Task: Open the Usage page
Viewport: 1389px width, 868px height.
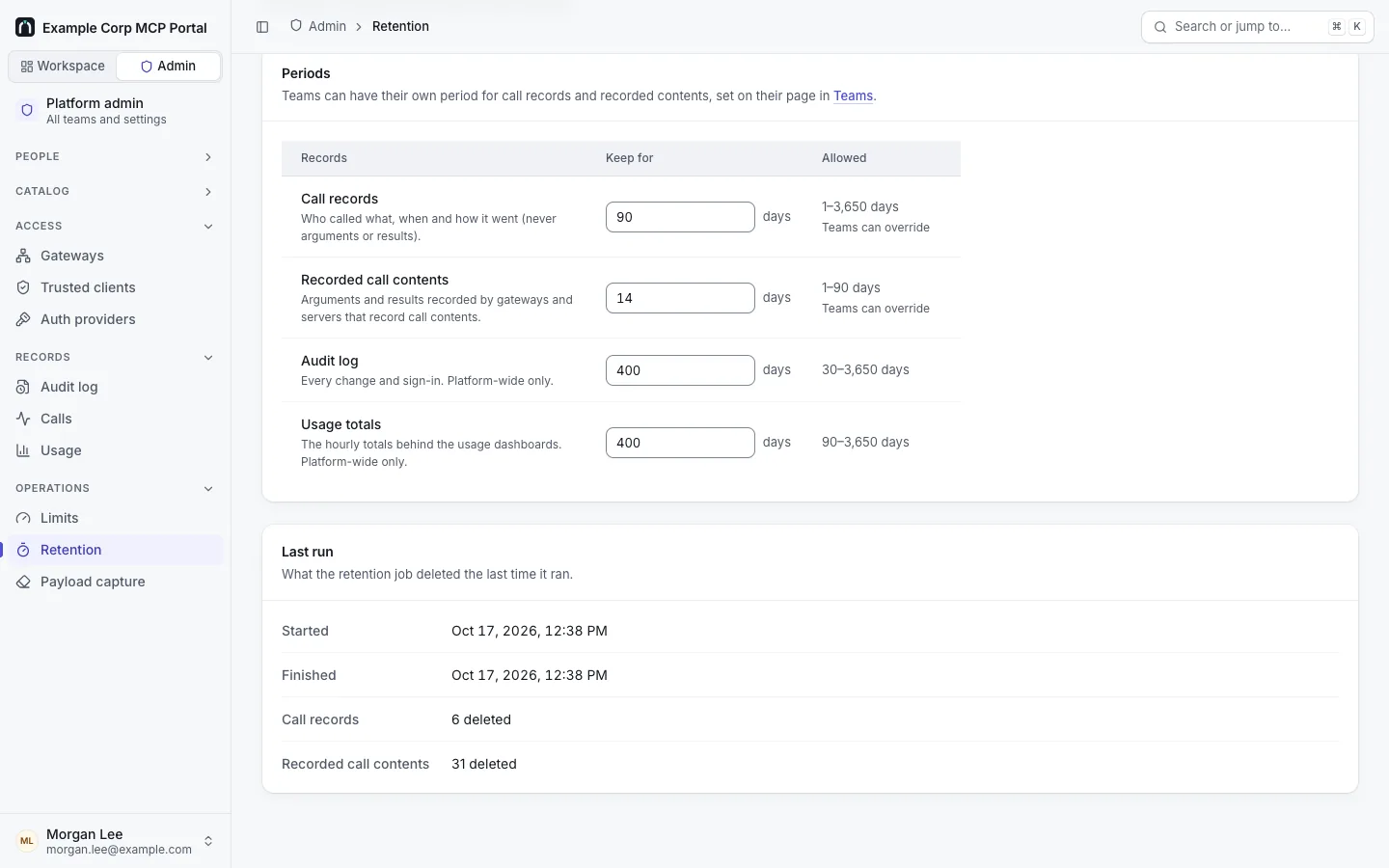Action: 115,450
